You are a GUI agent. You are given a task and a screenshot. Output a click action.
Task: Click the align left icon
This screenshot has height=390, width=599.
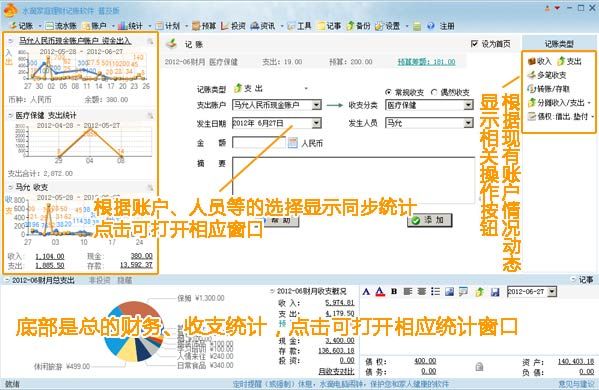[x=408, y=291]
